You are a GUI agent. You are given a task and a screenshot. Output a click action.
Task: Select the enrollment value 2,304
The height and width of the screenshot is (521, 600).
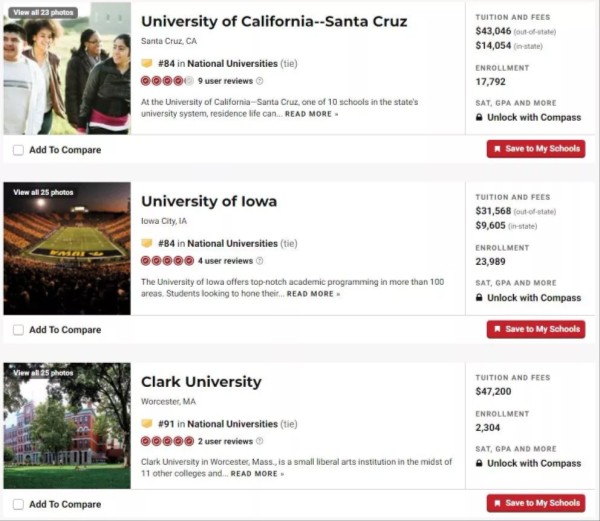click(x=488, y=428)
